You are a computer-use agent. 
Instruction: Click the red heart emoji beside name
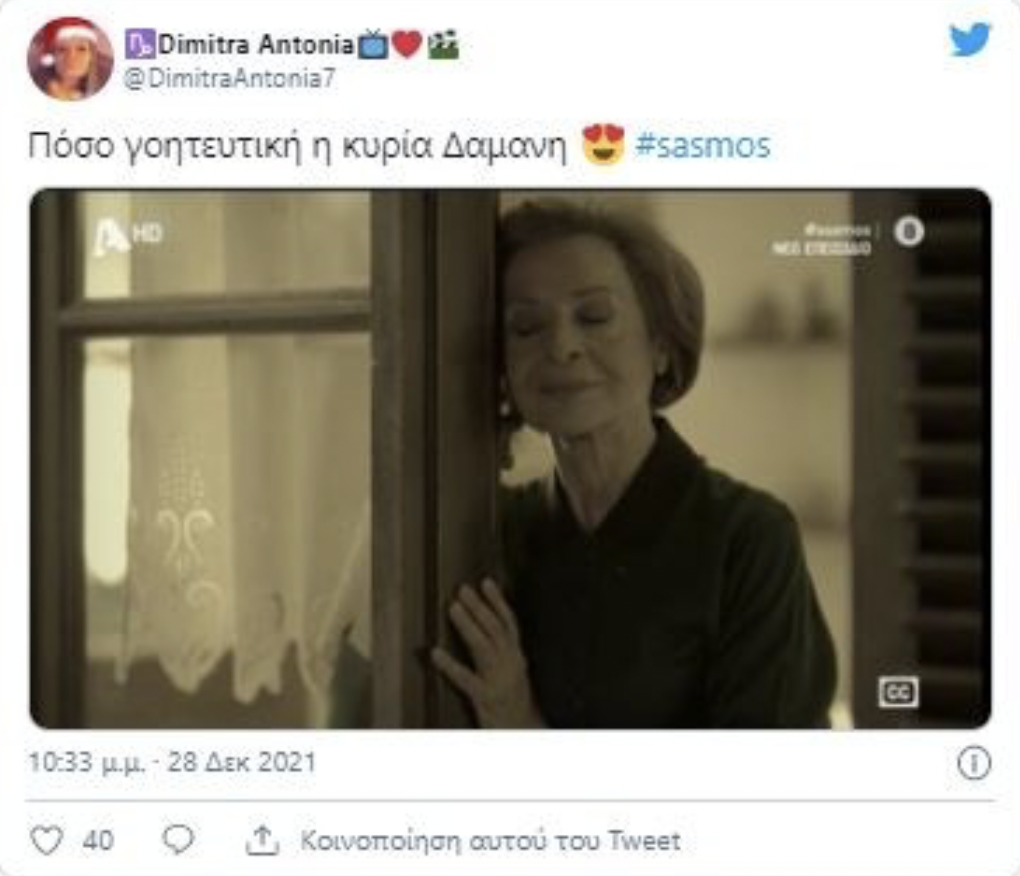(x=407, y=44)
